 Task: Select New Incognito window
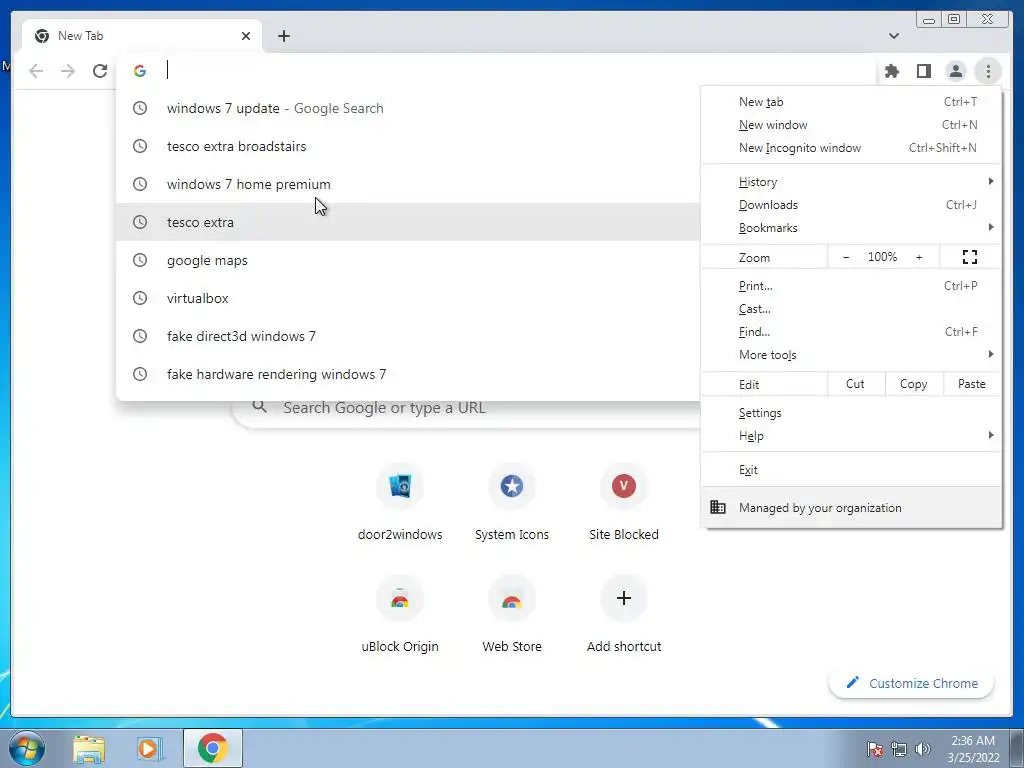(851, 148)
